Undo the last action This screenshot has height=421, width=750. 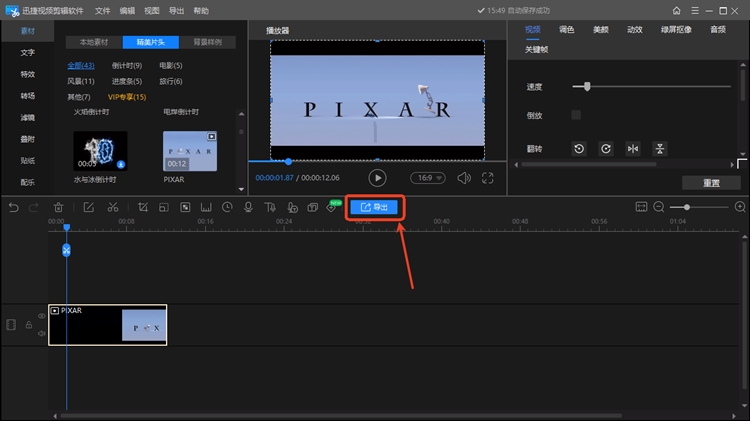click(x=14, y=207)
